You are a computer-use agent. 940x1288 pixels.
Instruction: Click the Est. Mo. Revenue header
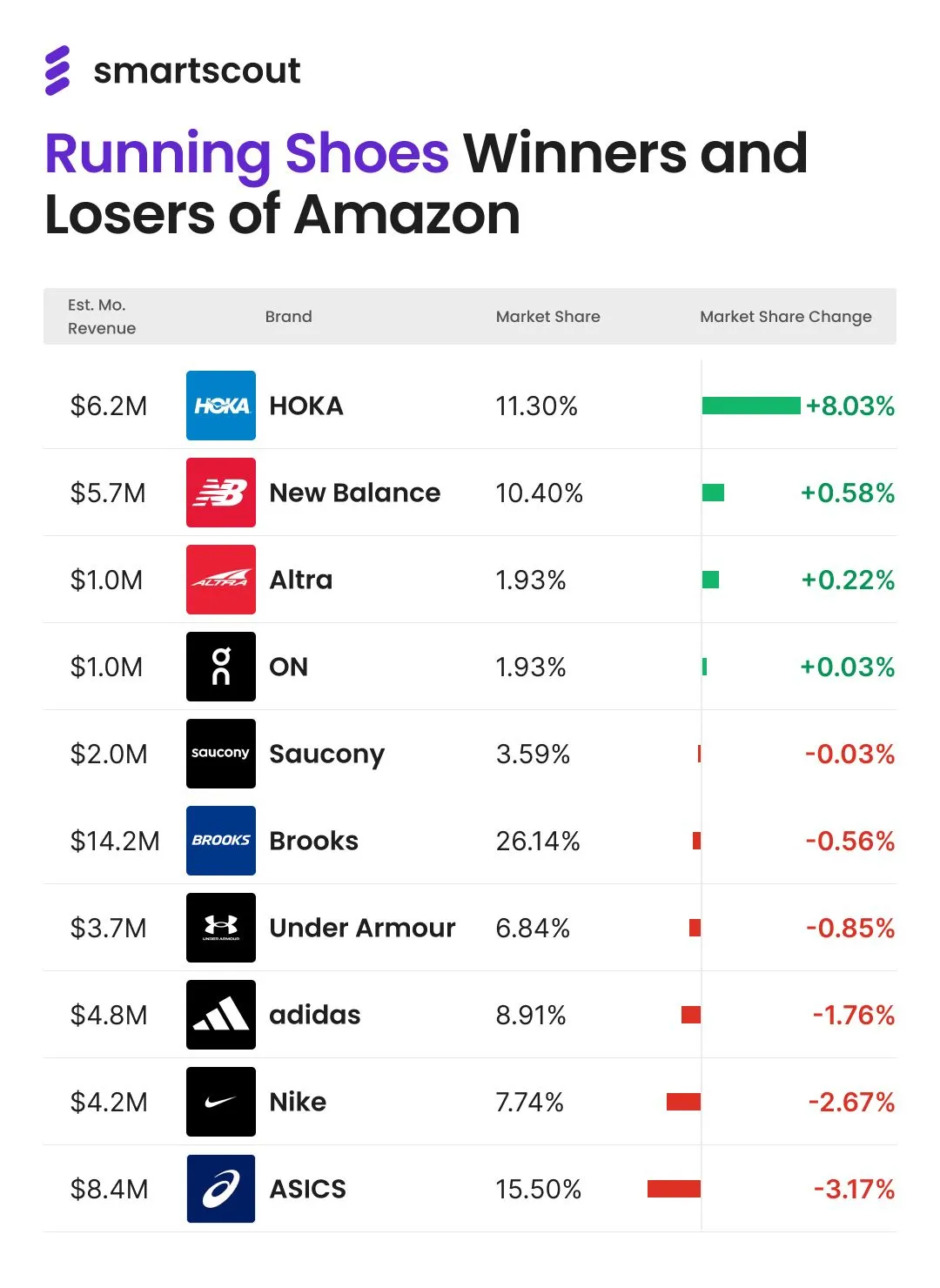(x=102, y=317)
